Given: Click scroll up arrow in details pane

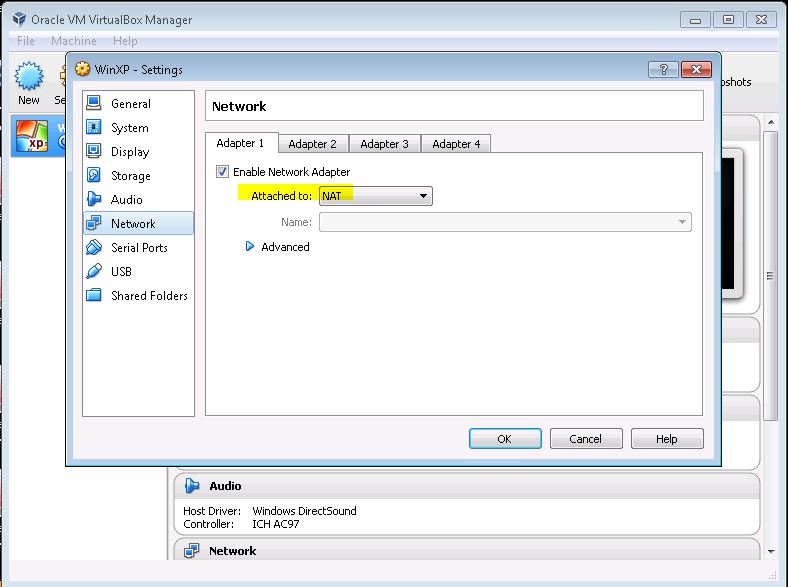Looking at the screenshot, I should [x=771, y=122].
